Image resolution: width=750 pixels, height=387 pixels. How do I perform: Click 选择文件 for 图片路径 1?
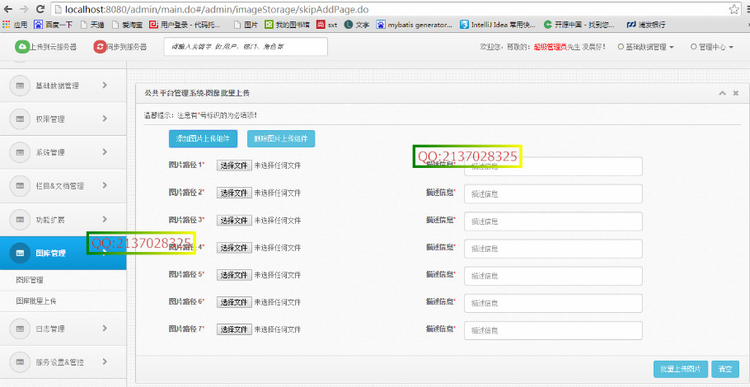(234, 166)
